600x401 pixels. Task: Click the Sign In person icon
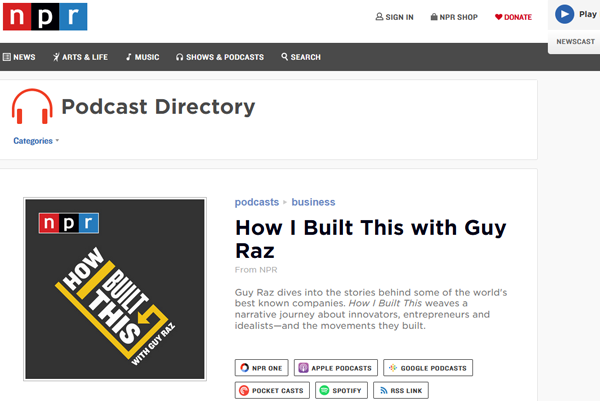pos(379,17)
